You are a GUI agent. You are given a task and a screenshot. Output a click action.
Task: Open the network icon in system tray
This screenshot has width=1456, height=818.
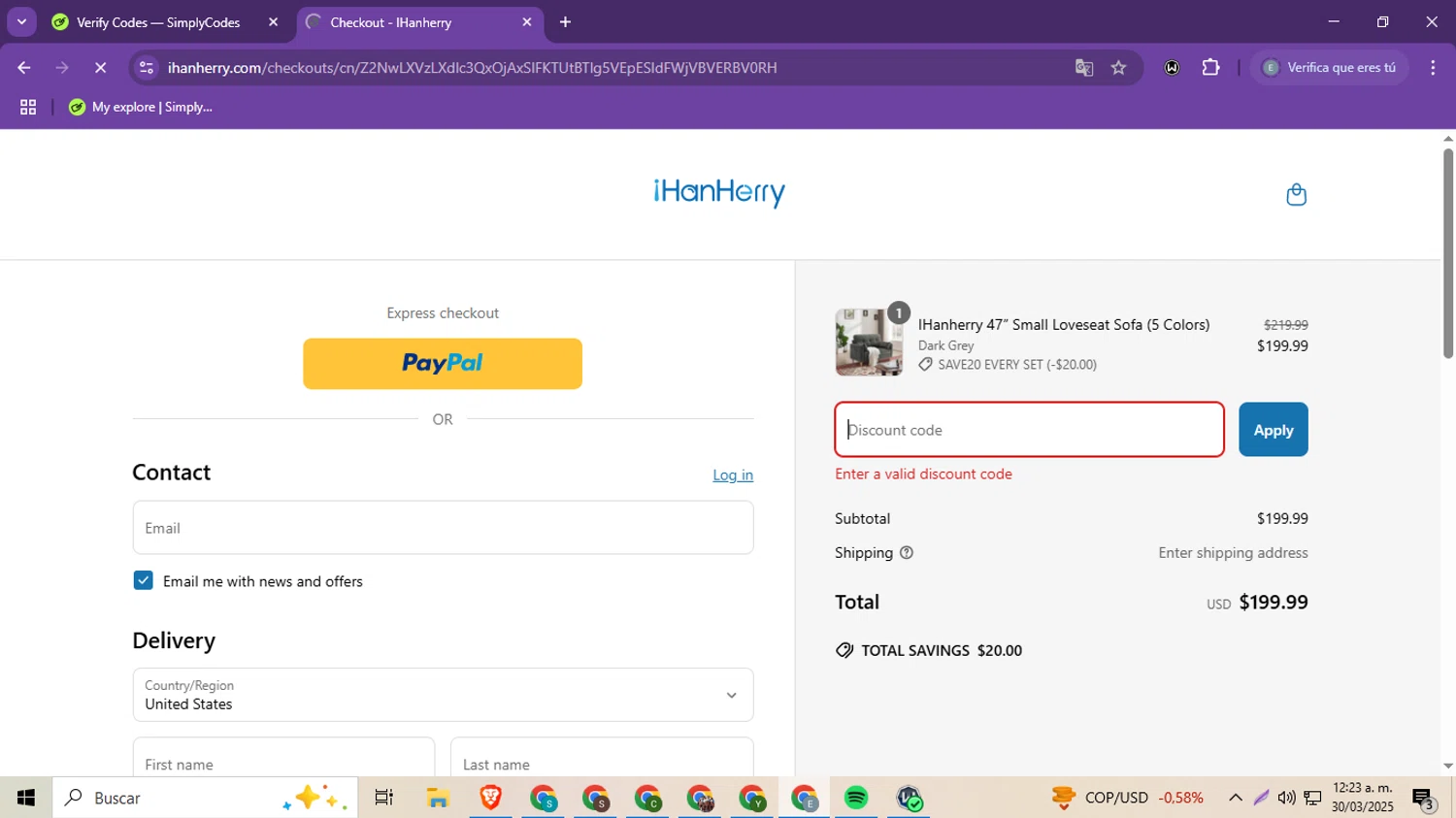[1312, 798]
